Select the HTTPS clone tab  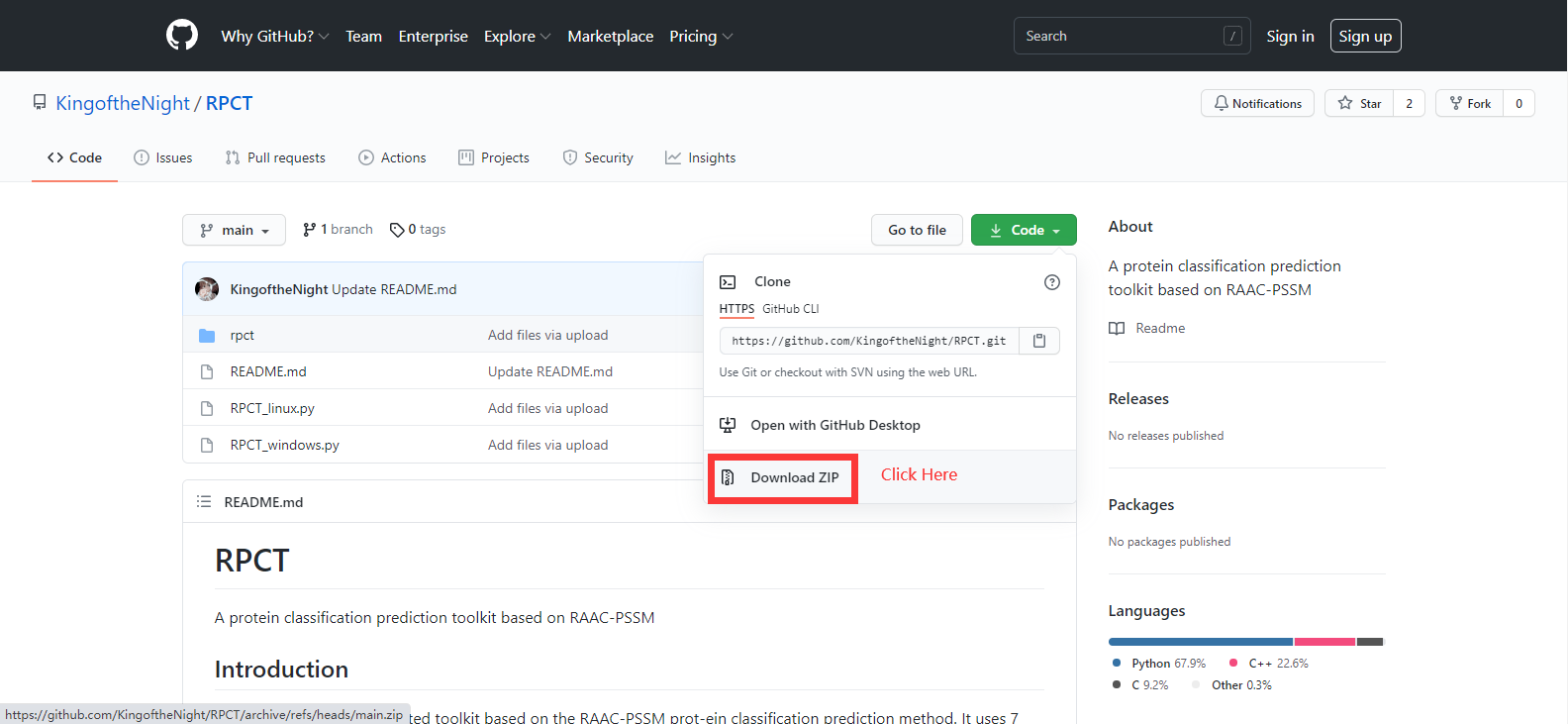[x=736, y=309]
